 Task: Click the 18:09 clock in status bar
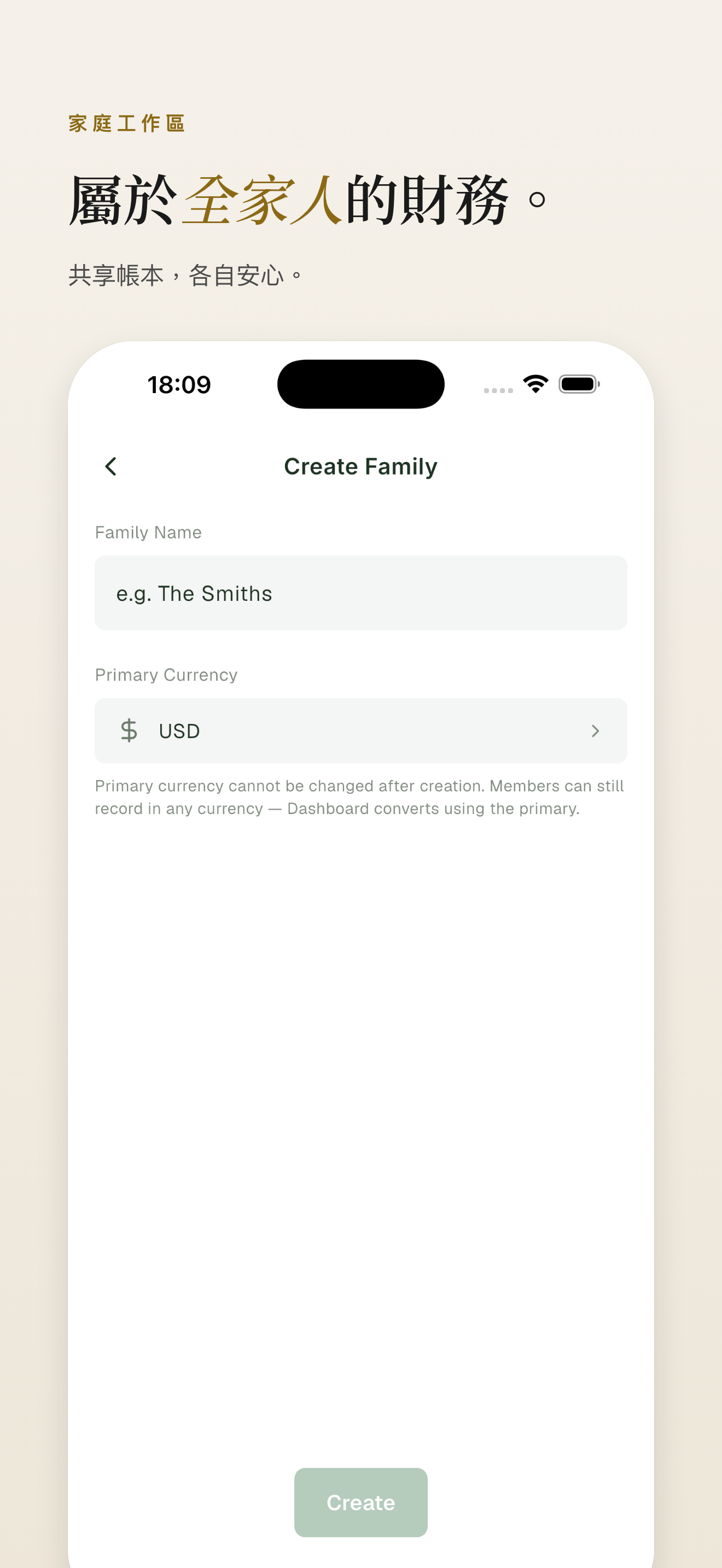[x=179, y=385]
